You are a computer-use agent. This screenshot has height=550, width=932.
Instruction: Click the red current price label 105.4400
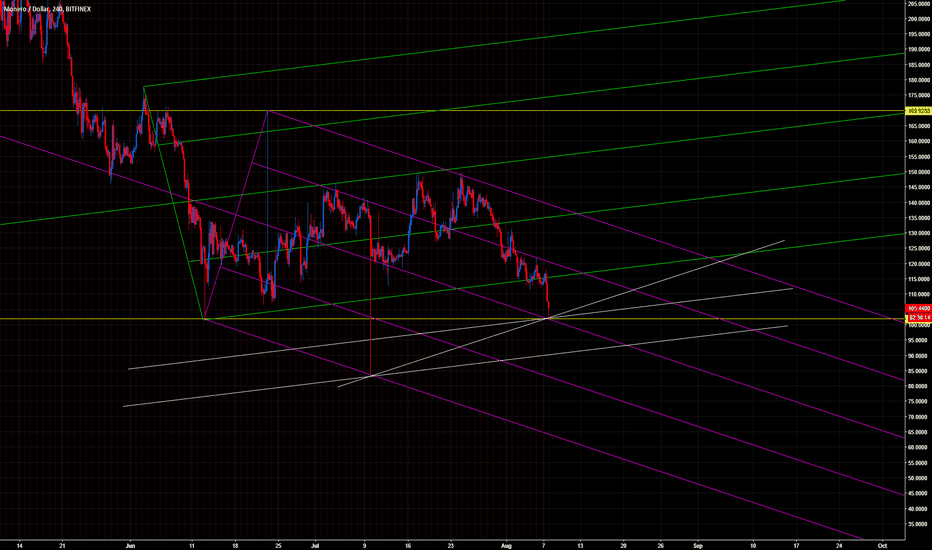(918, 309)
